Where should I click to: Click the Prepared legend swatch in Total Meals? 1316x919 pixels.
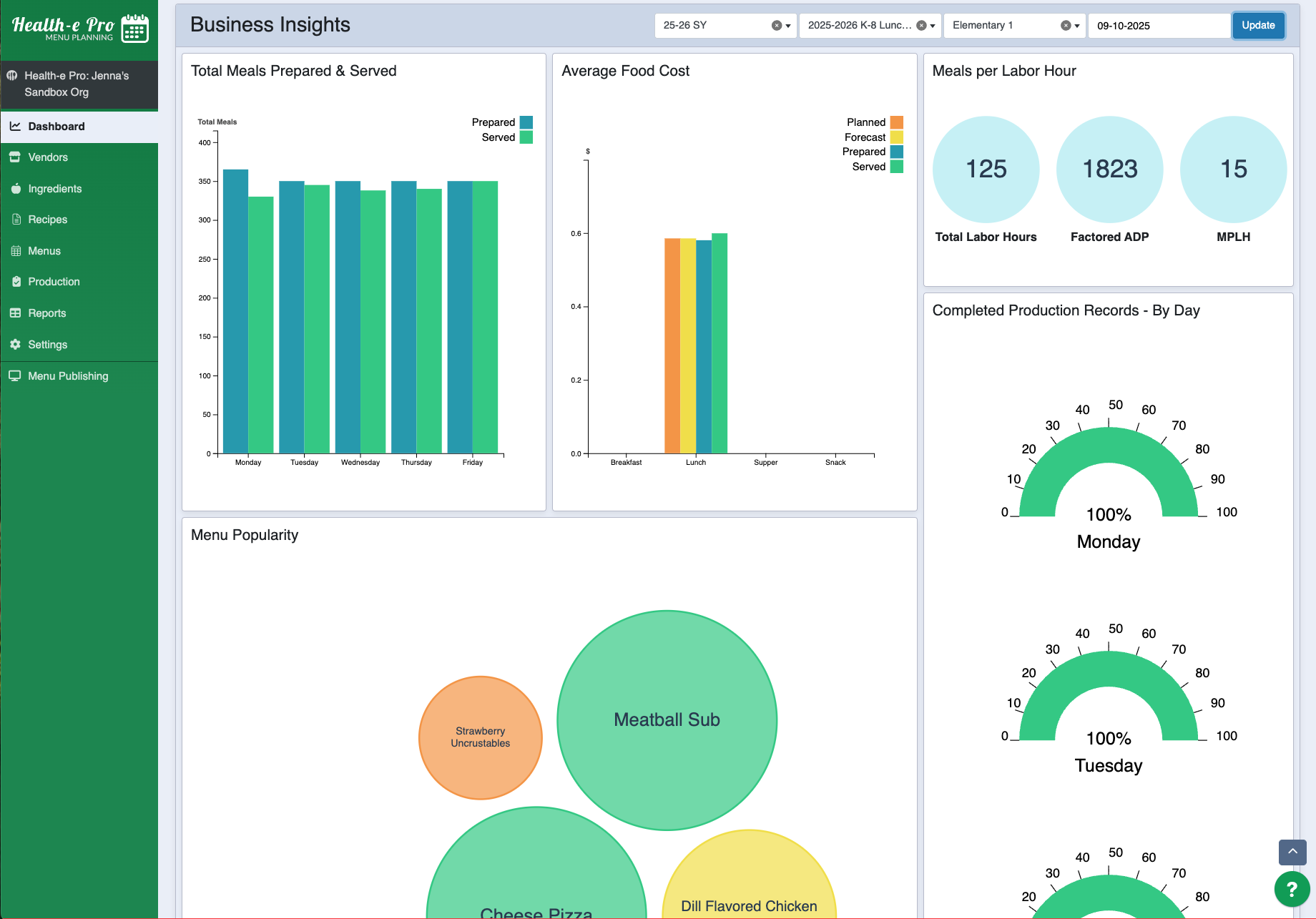(x=526, y=122)
